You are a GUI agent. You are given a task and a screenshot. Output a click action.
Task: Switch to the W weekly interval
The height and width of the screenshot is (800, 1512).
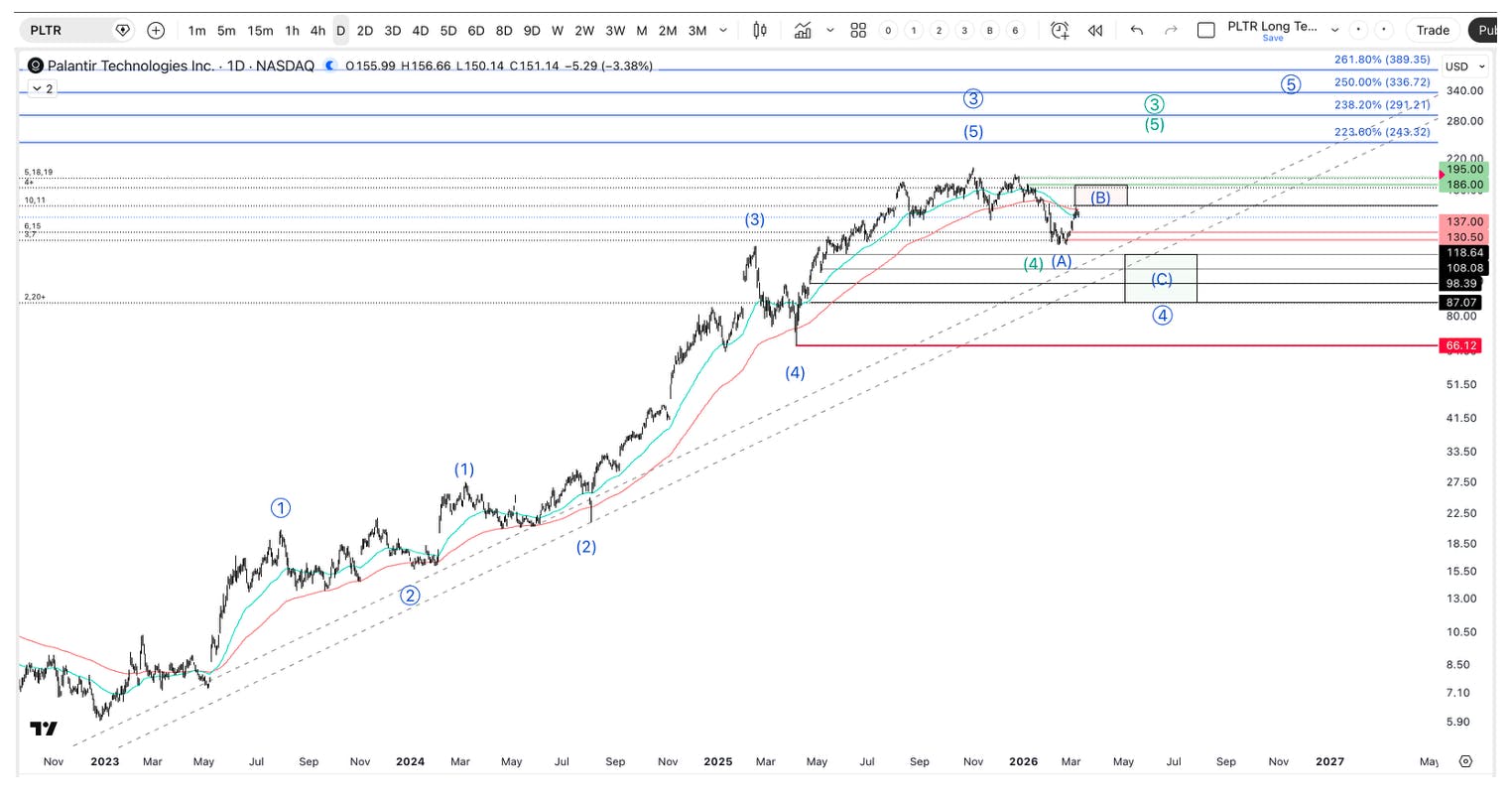pos(558,30)
